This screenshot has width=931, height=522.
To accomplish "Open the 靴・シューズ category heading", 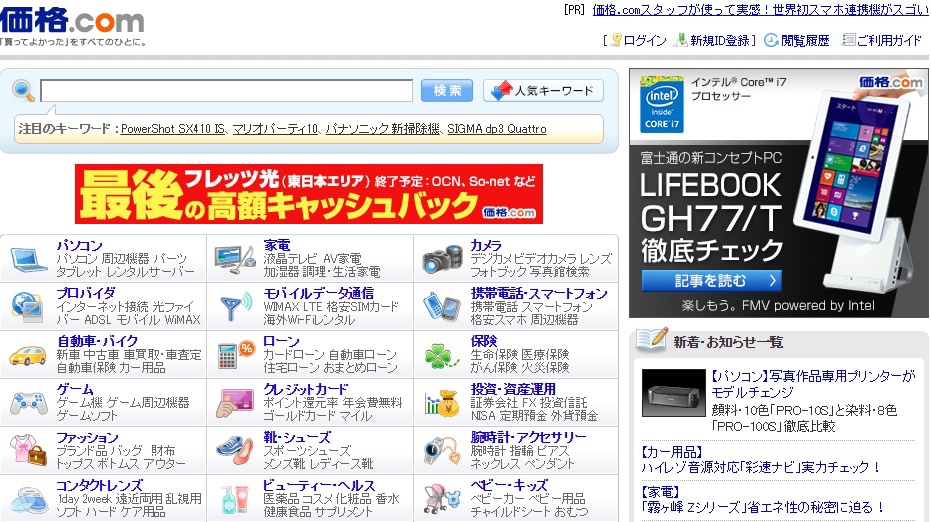I will [297, 437].
